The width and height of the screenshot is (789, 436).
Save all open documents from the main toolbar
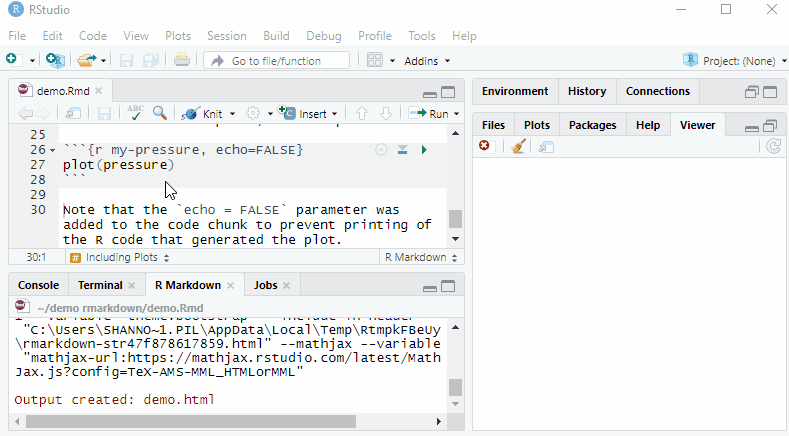tap(151, 60)
